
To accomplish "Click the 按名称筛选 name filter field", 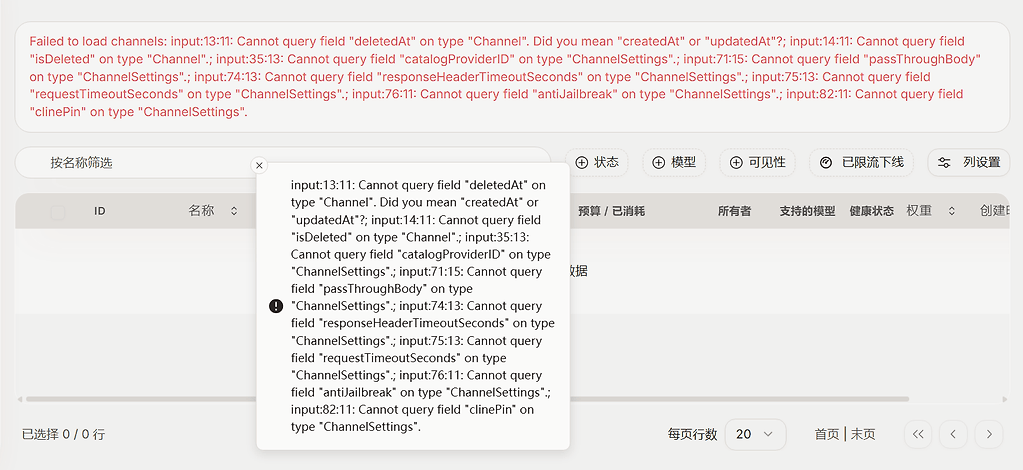I will (x=282, y=163).
